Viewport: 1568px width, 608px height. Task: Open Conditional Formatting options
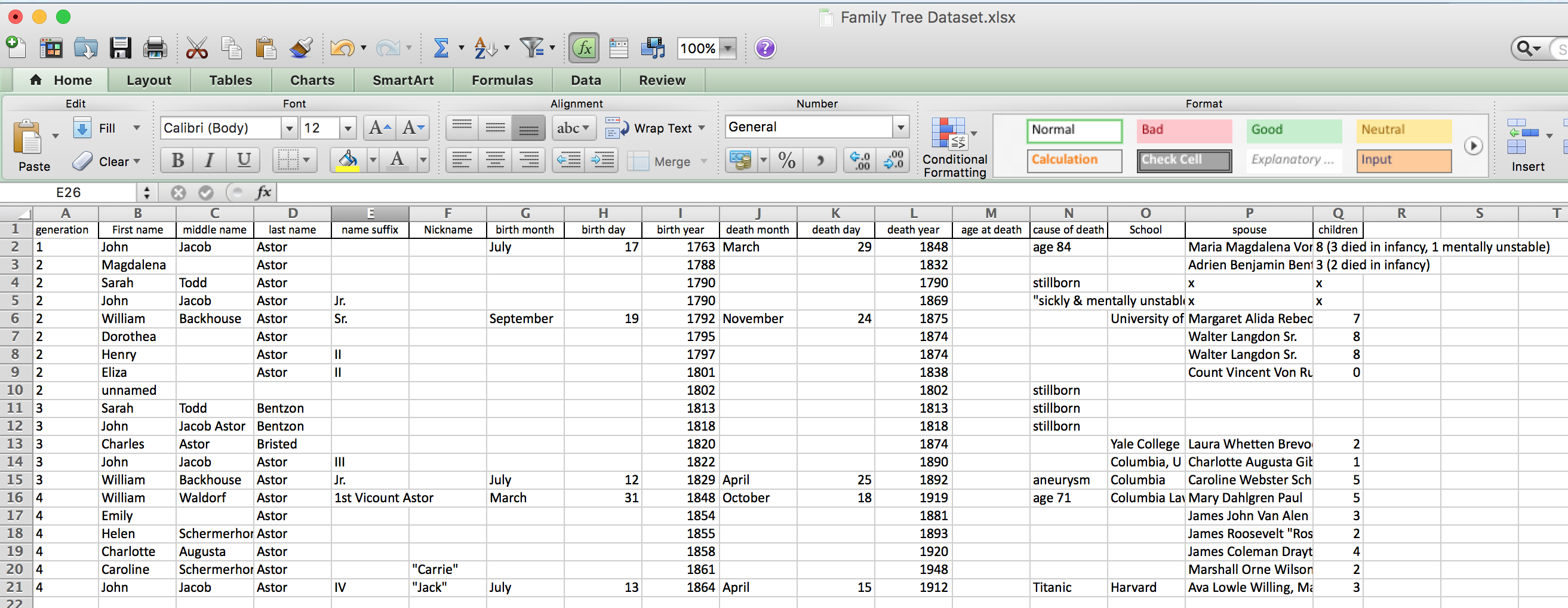click(x=954, y=148)
